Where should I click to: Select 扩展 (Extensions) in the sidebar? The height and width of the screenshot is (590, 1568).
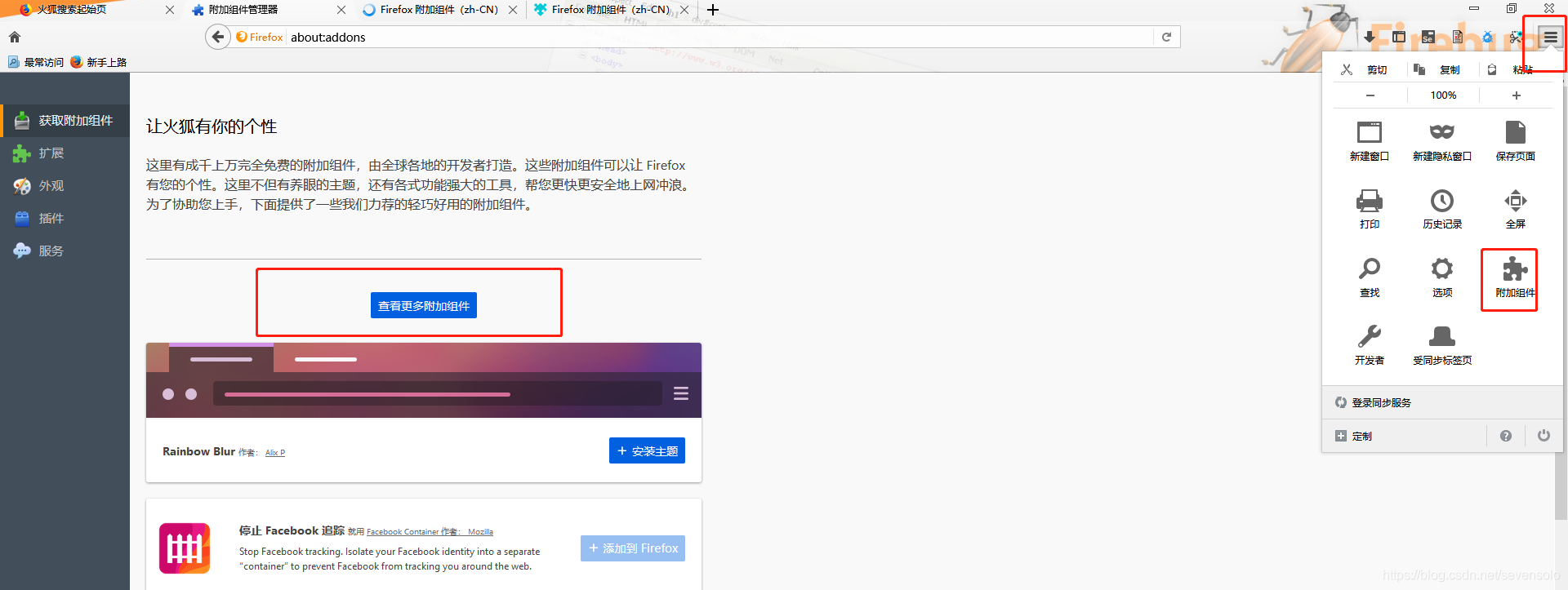tap(65, 153)
